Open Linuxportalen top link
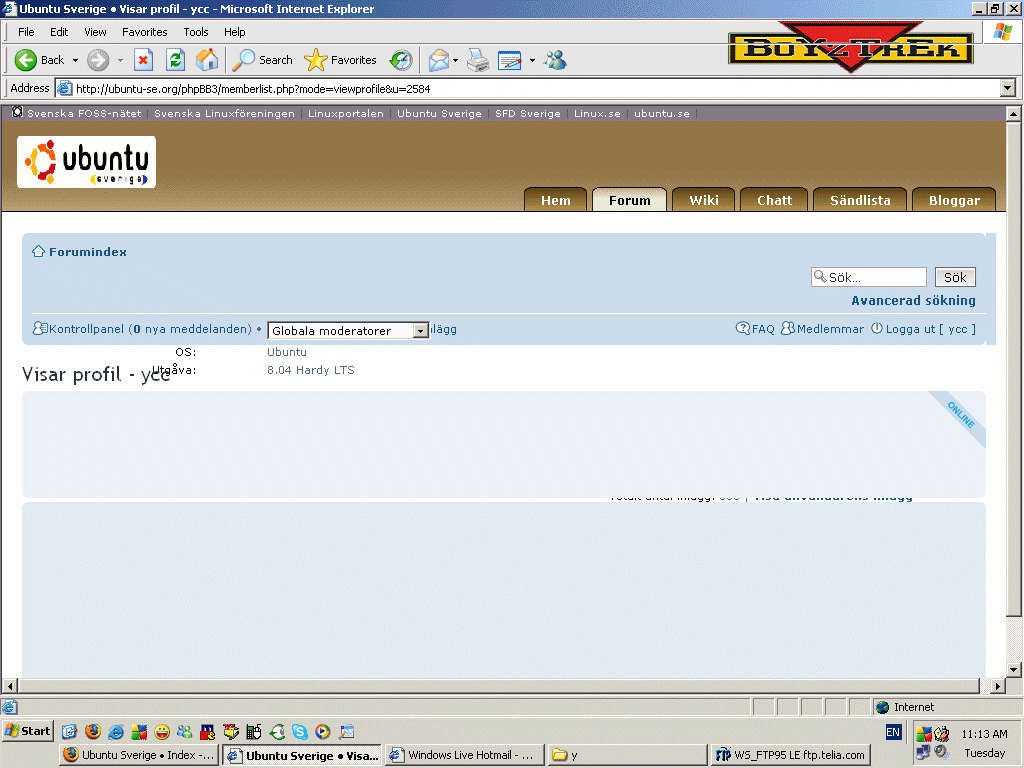The height and width of the screenshot is (768, 1024). click(x=345, y=113)
